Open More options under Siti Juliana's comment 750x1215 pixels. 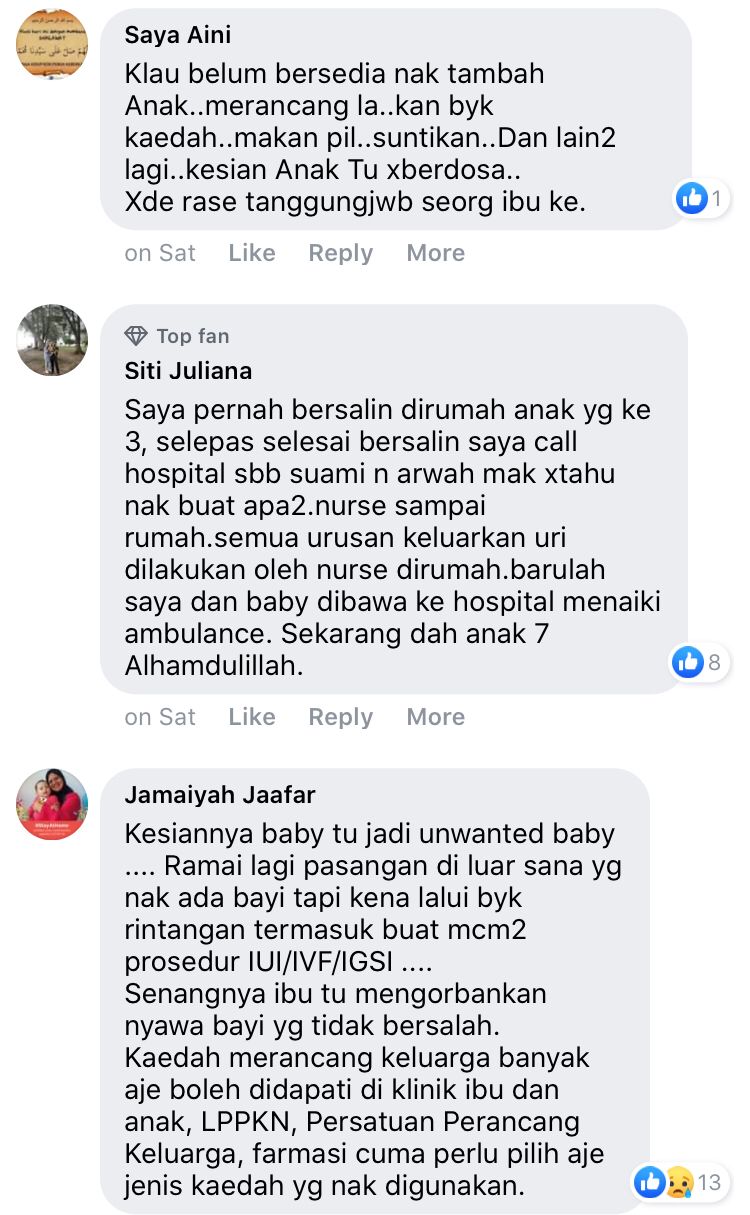(435, 717)
